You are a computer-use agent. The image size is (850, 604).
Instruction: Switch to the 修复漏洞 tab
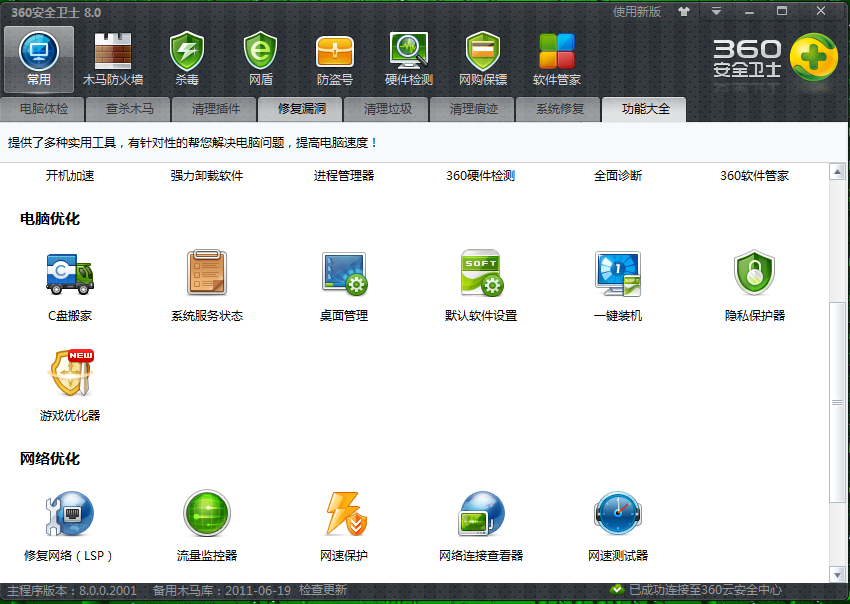pos(301,109)
